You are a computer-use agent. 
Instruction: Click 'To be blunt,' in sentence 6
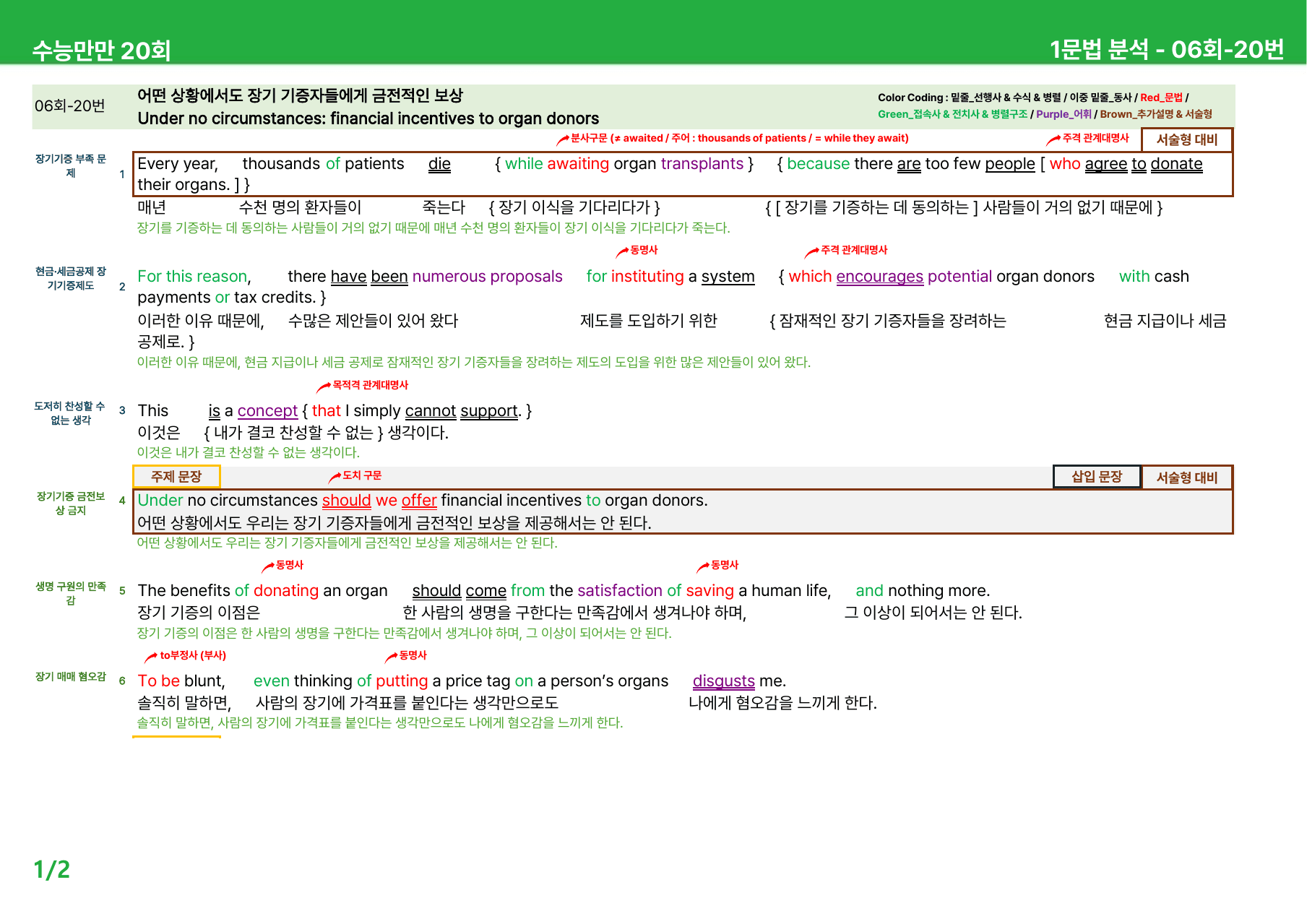[181, 681]
